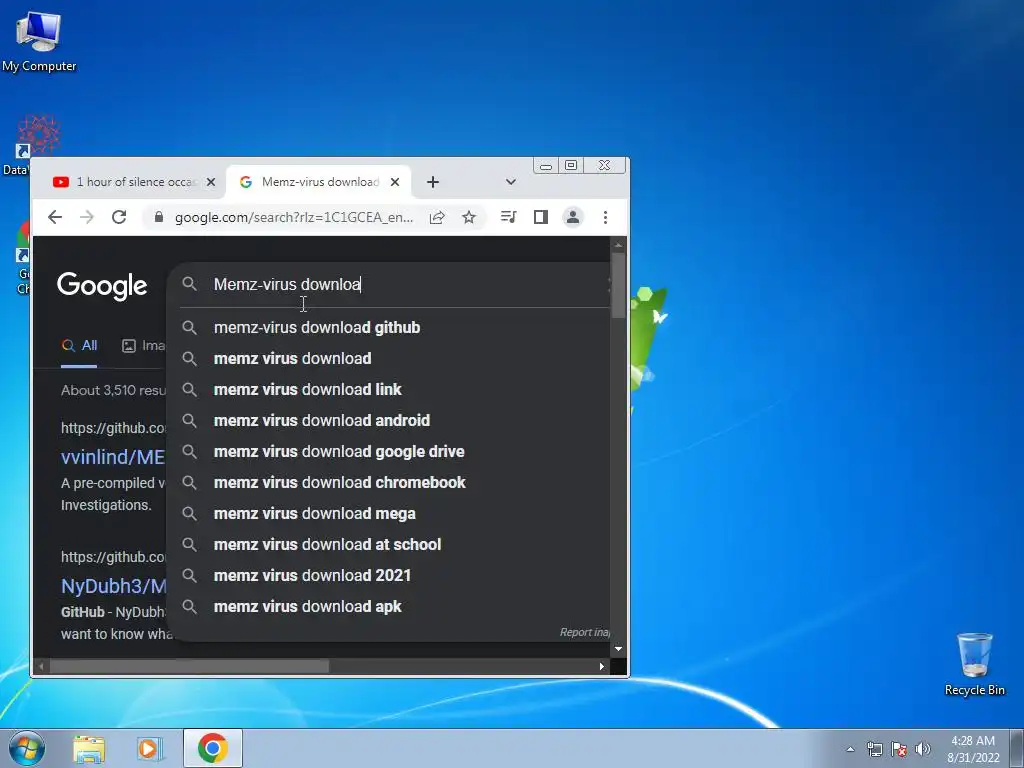Launch Windows Media Player from taskbar

(x=149, y=749)
